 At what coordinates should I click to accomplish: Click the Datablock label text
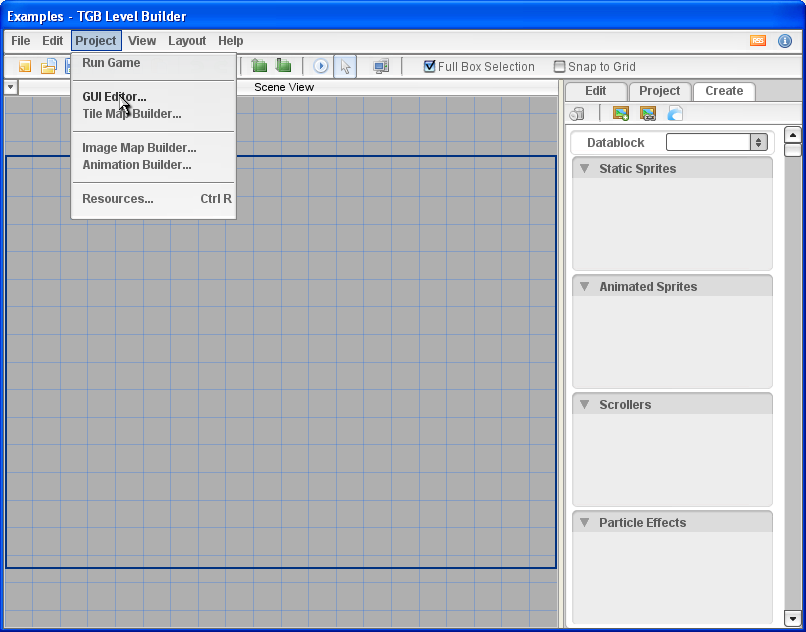[615, 142]
